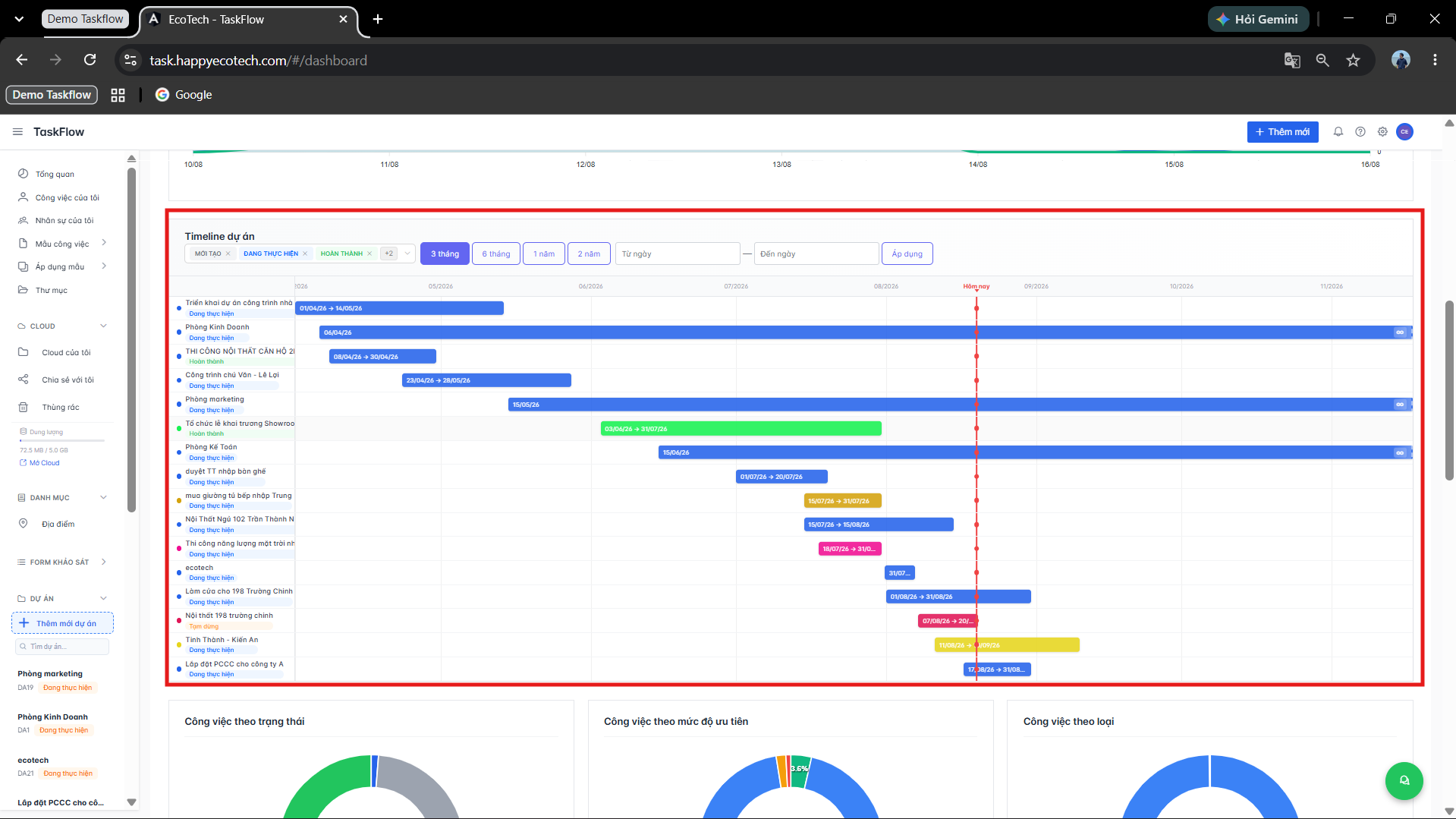Viewport: 1456px width, 819px height.
Task: Click the Địa điểm location pin icon
Action: coord(23,524)
